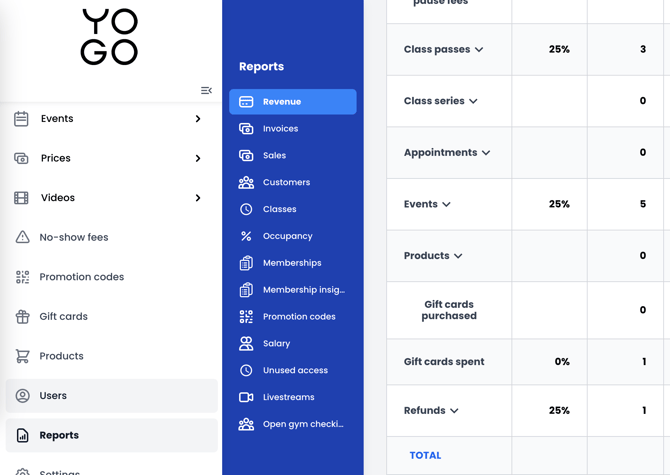670x475 pixels.
Task: Click the Livestreams camera icon
Action: 246,397
